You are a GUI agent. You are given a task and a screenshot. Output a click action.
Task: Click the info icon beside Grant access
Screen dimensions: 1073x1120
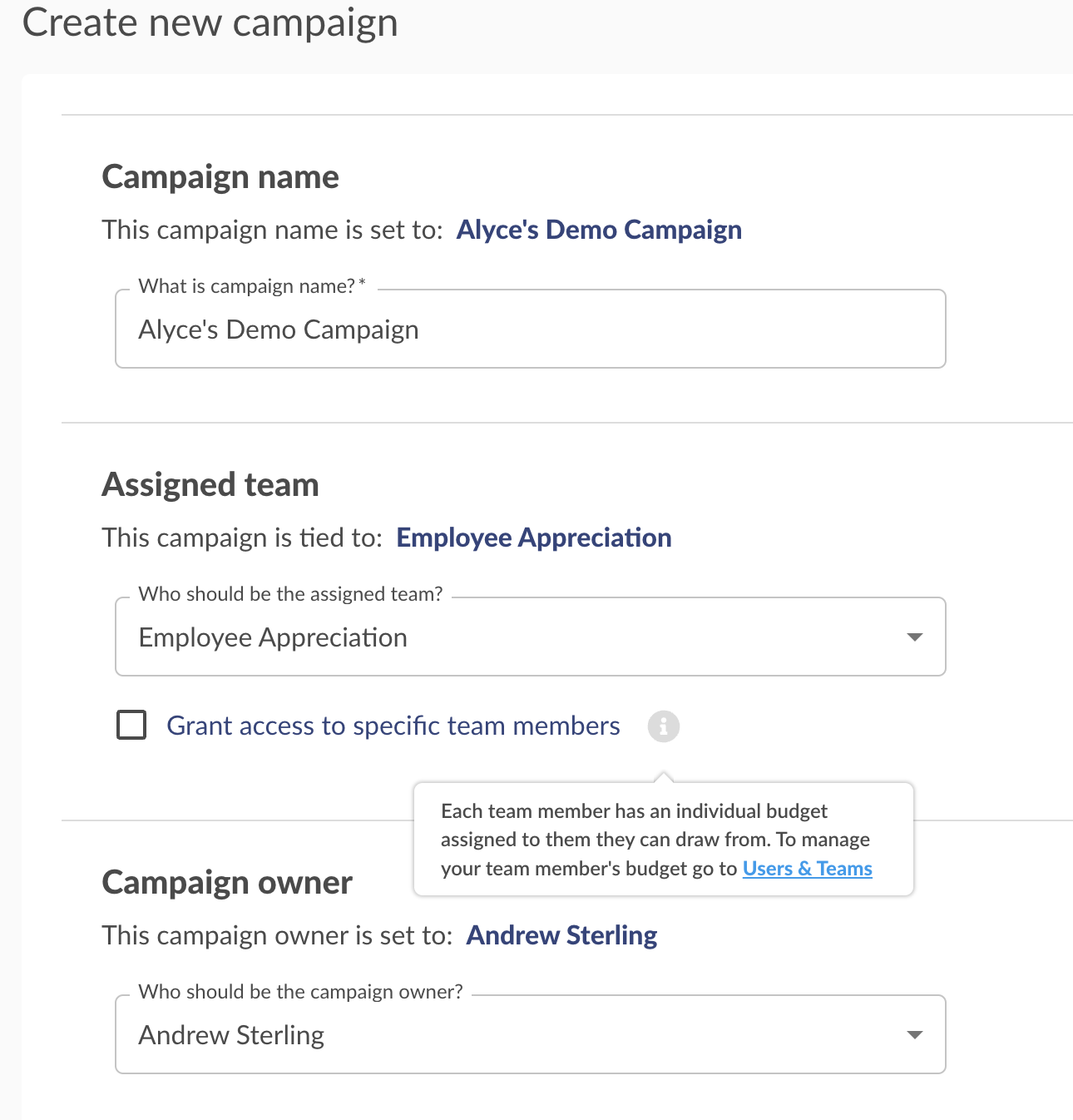click(x=664, y=726)
